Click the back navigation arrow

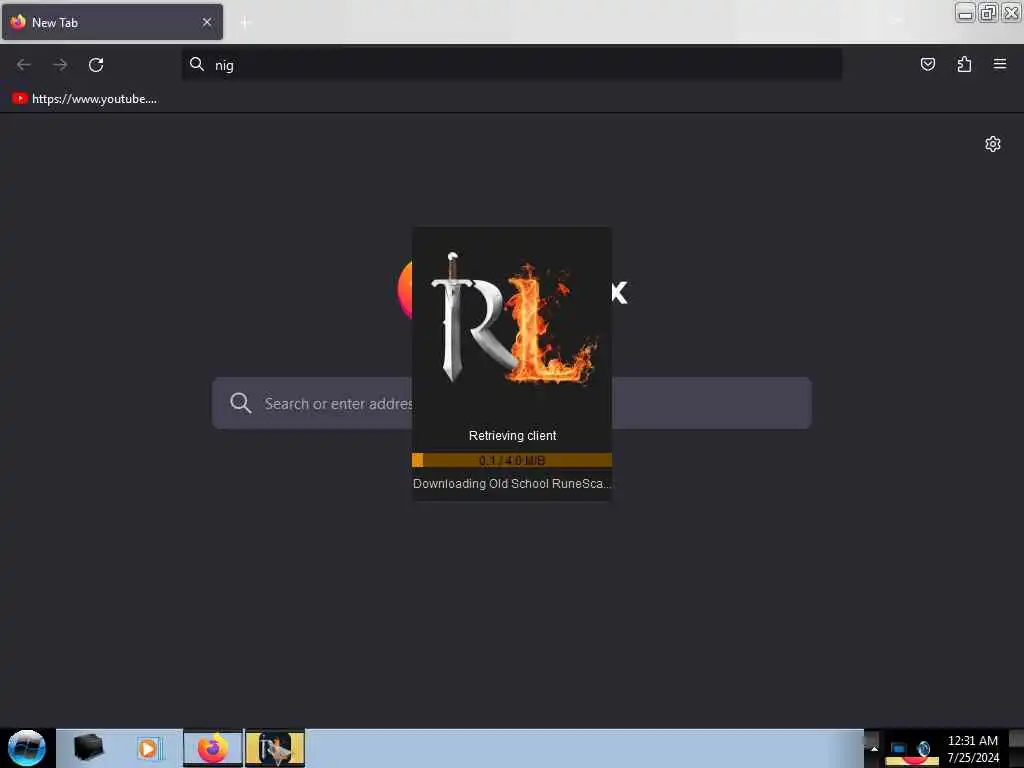pos(24,65)
